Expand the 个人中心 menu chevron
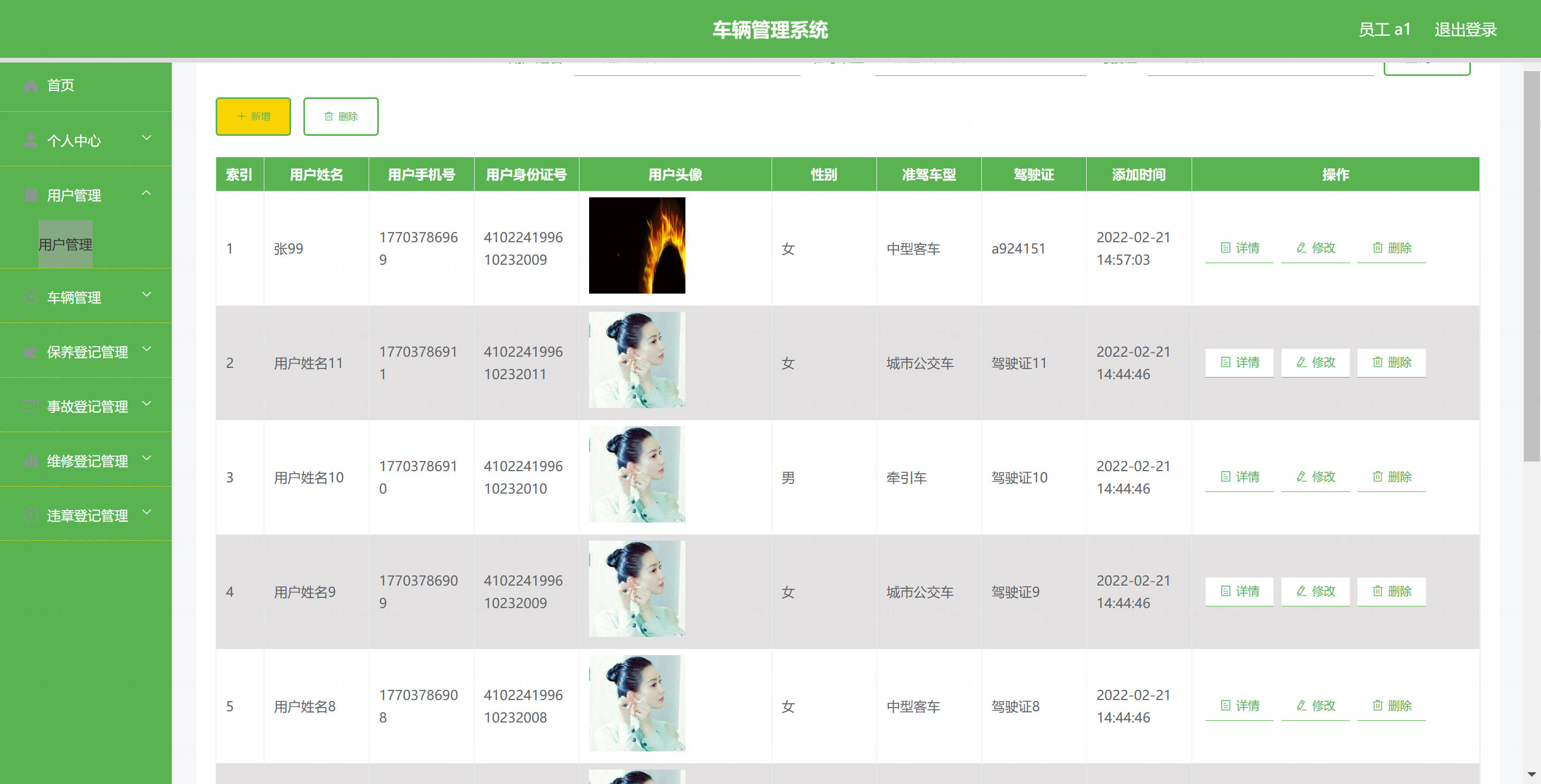 (147, 138)
